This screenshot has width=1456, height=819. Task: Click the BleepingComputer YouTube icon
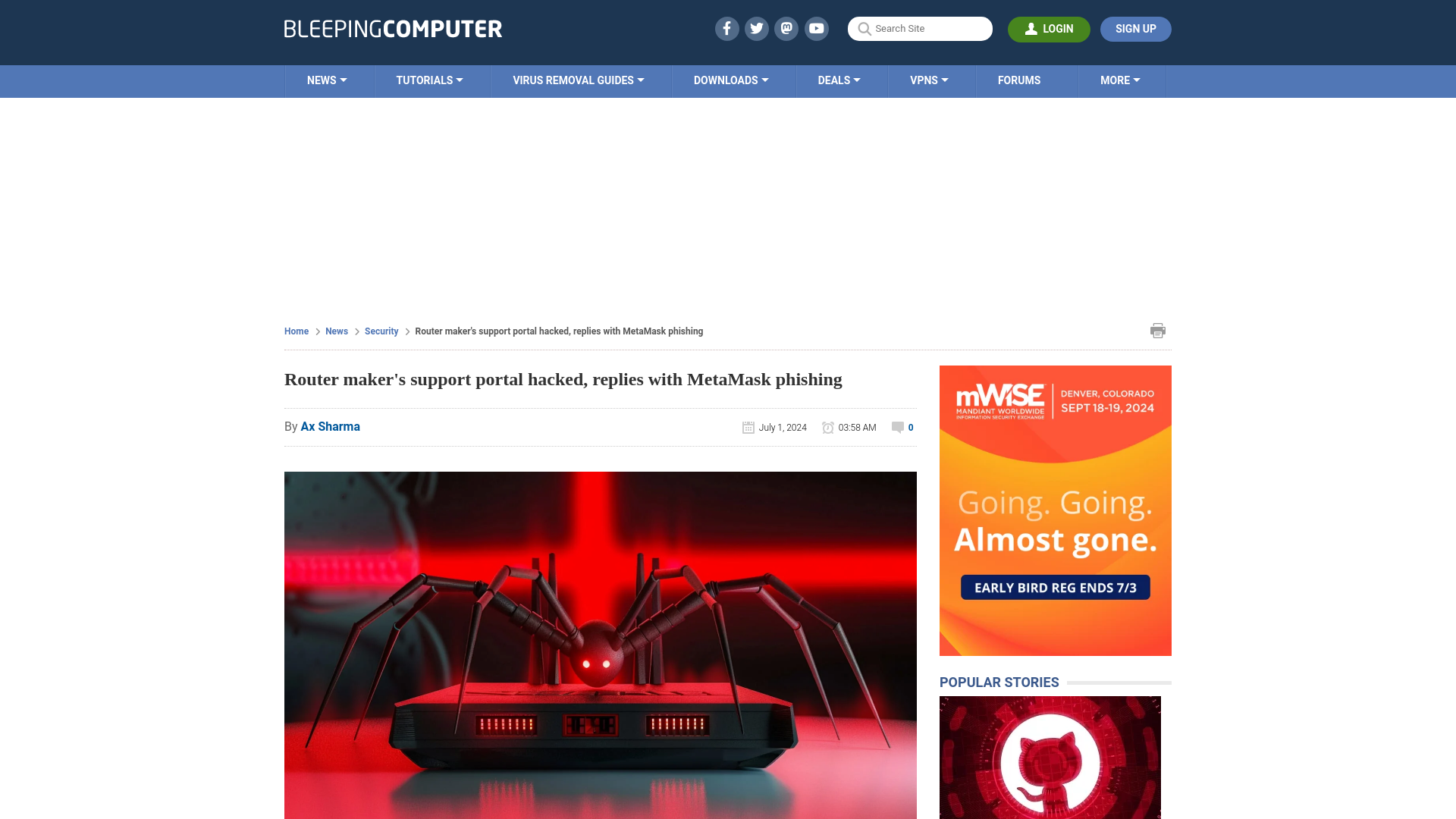tap(816, 28)
